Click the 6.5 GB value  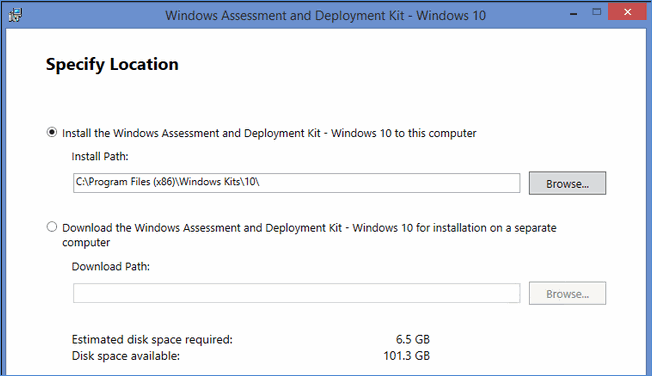(x=412, y=339)
